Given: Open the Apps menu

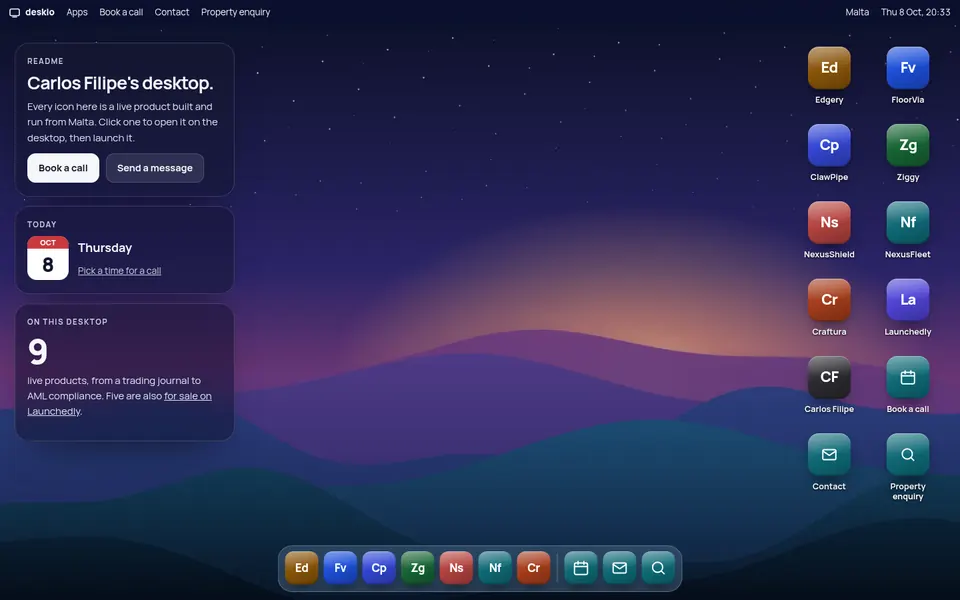Looking at the screenshot, I should click(77, 12).
